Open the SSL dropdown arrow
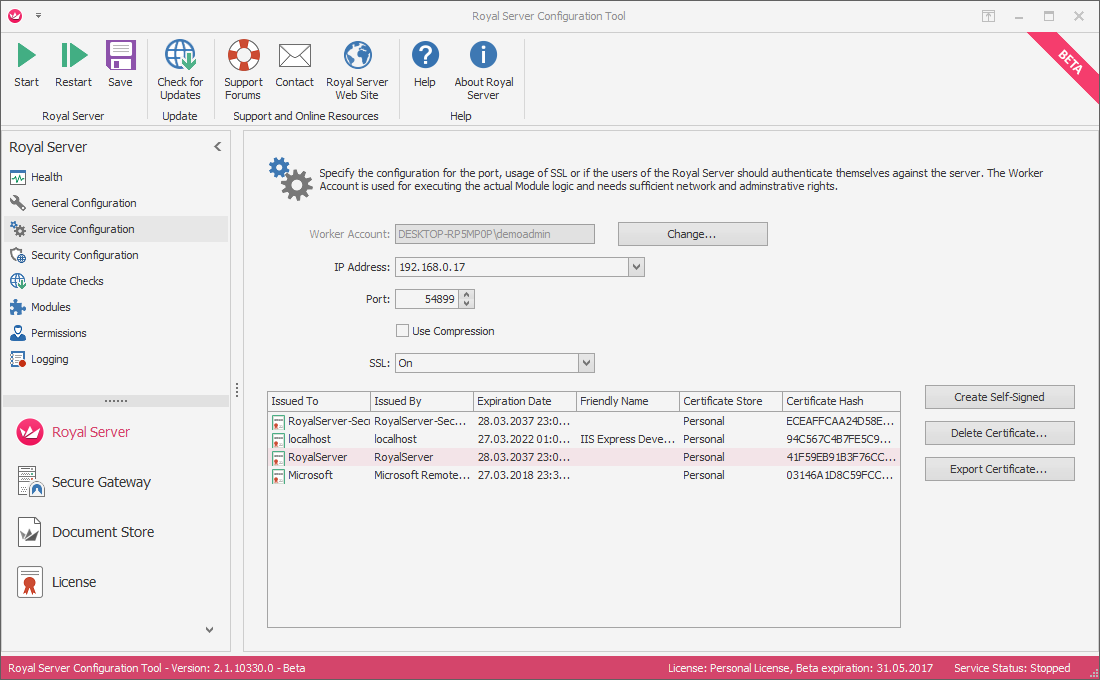This screenshot has height=680, width=1100. [586, 363]
